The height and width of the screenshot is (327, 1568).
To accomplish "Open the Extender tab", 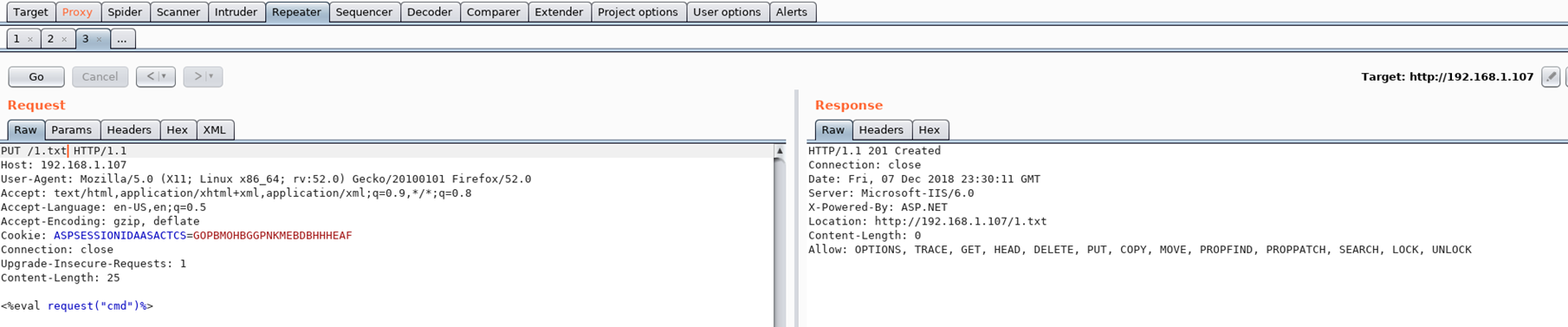I will (x=559, y=12).
